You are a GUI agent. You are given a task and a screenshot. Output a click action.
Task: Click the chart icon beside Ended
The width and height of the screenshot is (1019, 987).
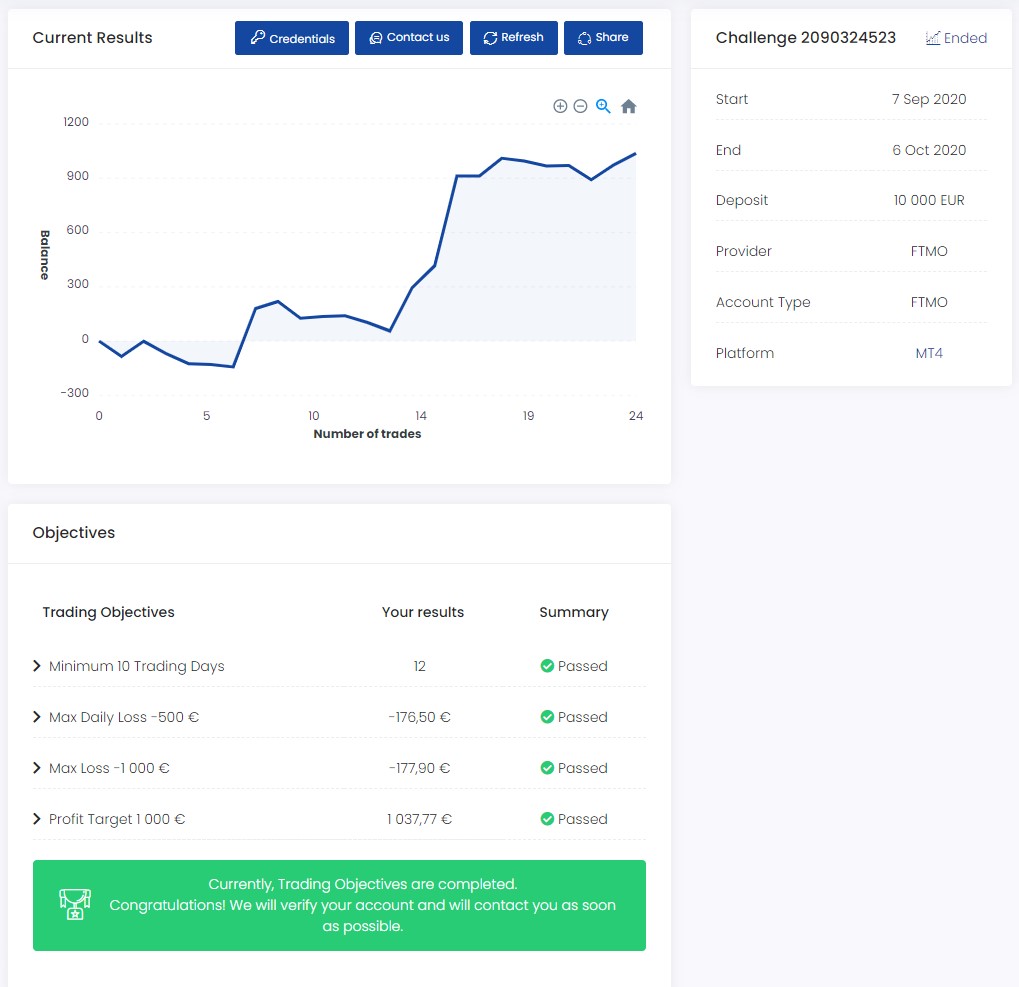(x=932, y=38)
